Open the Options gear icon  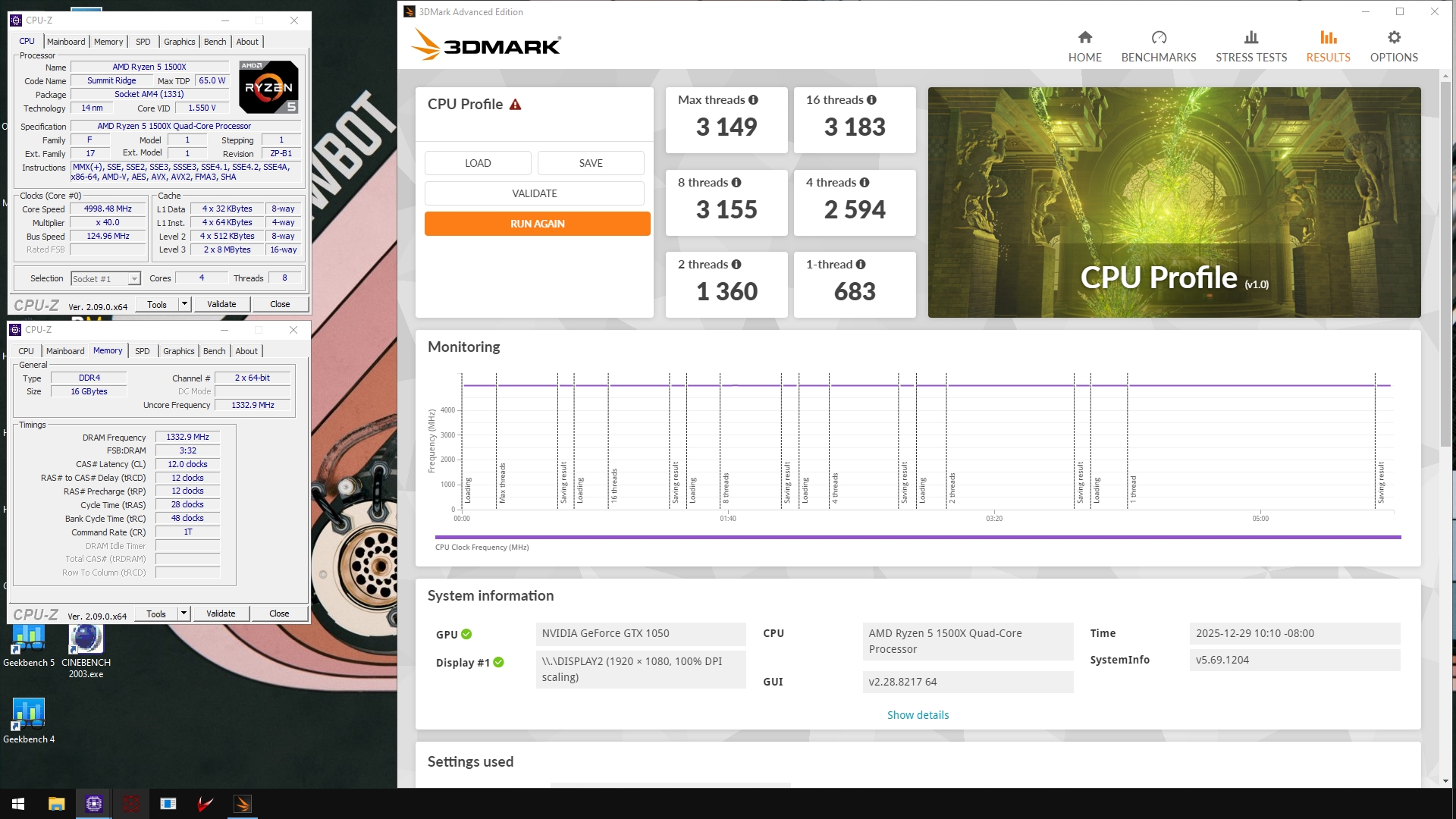(1394, 37)
